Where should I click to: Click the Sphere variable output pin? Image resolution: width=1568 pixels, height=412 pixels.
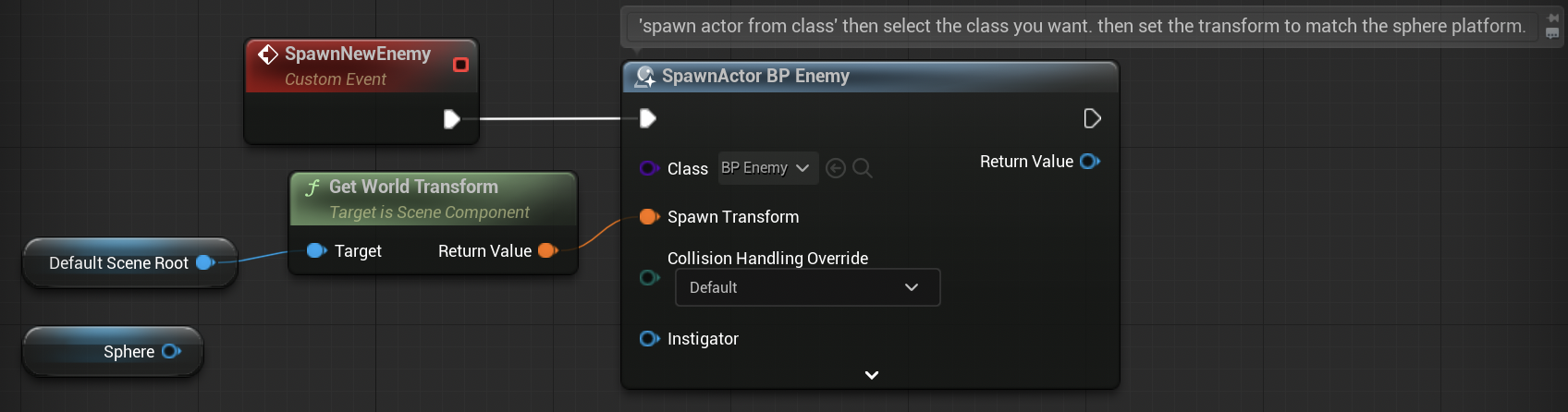point(171,351)
